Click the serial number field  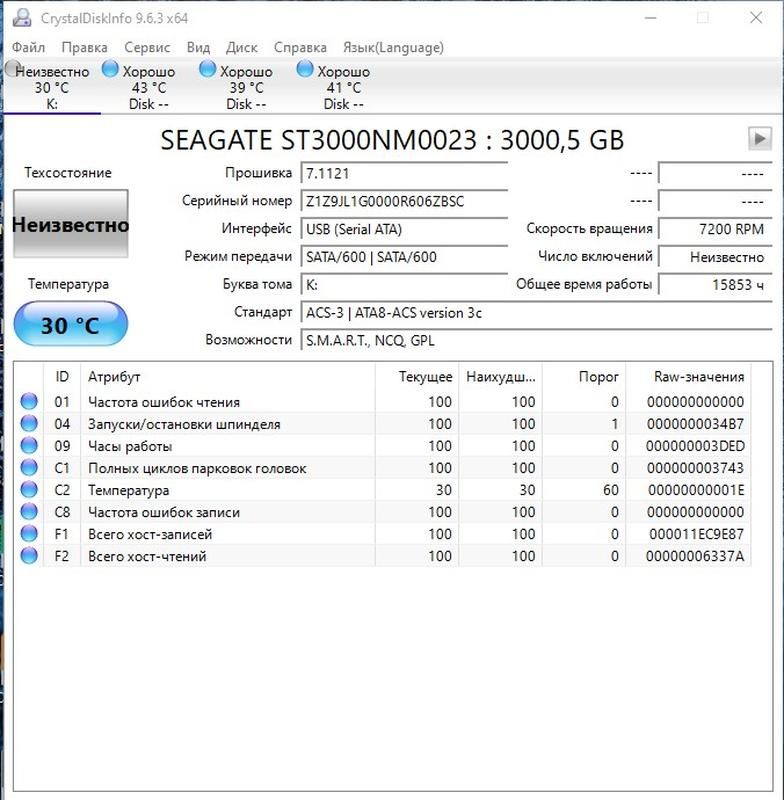[404, 201]
